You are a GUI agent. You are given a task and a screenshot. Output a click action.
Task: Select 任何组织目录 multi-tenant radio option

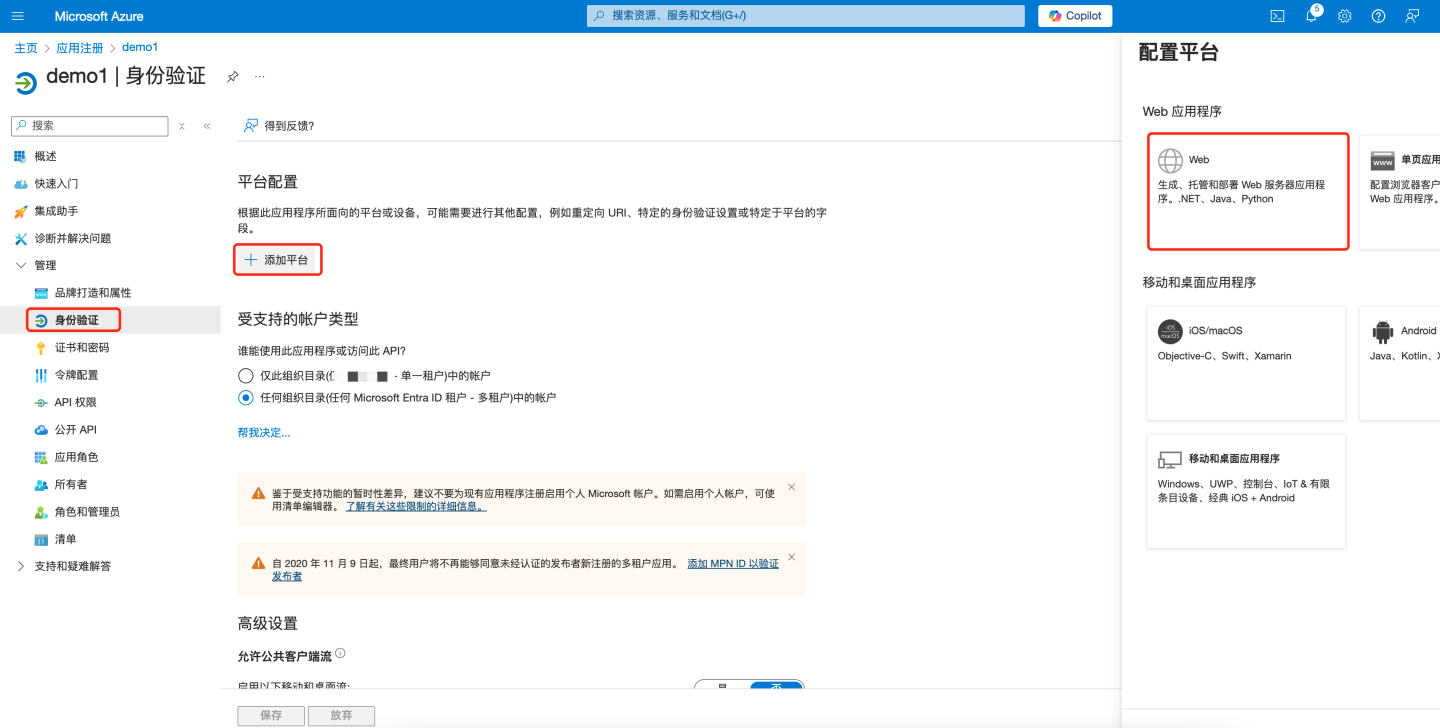point(246,397)
